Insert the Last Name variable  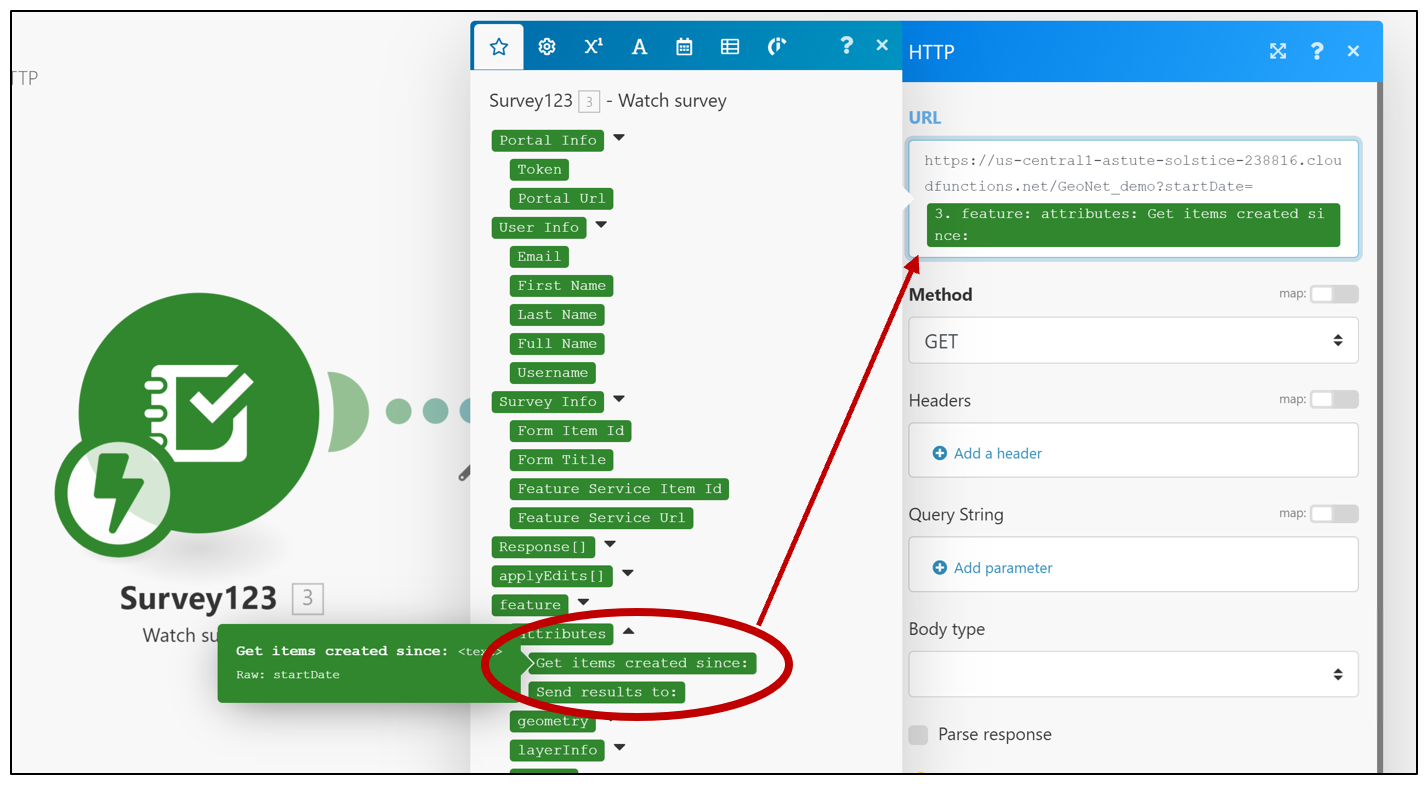557,314
